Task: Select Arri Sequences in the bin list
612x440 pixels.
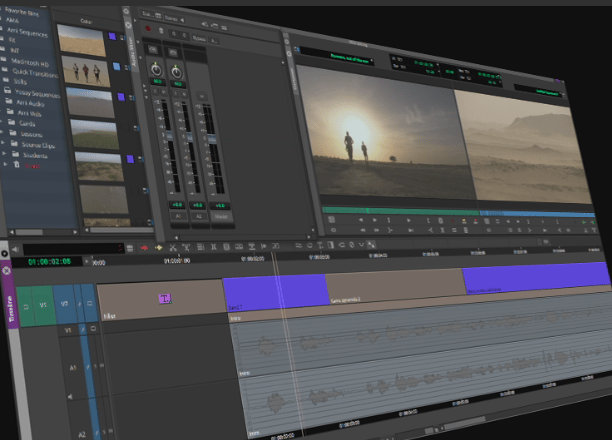Action: 27,32
